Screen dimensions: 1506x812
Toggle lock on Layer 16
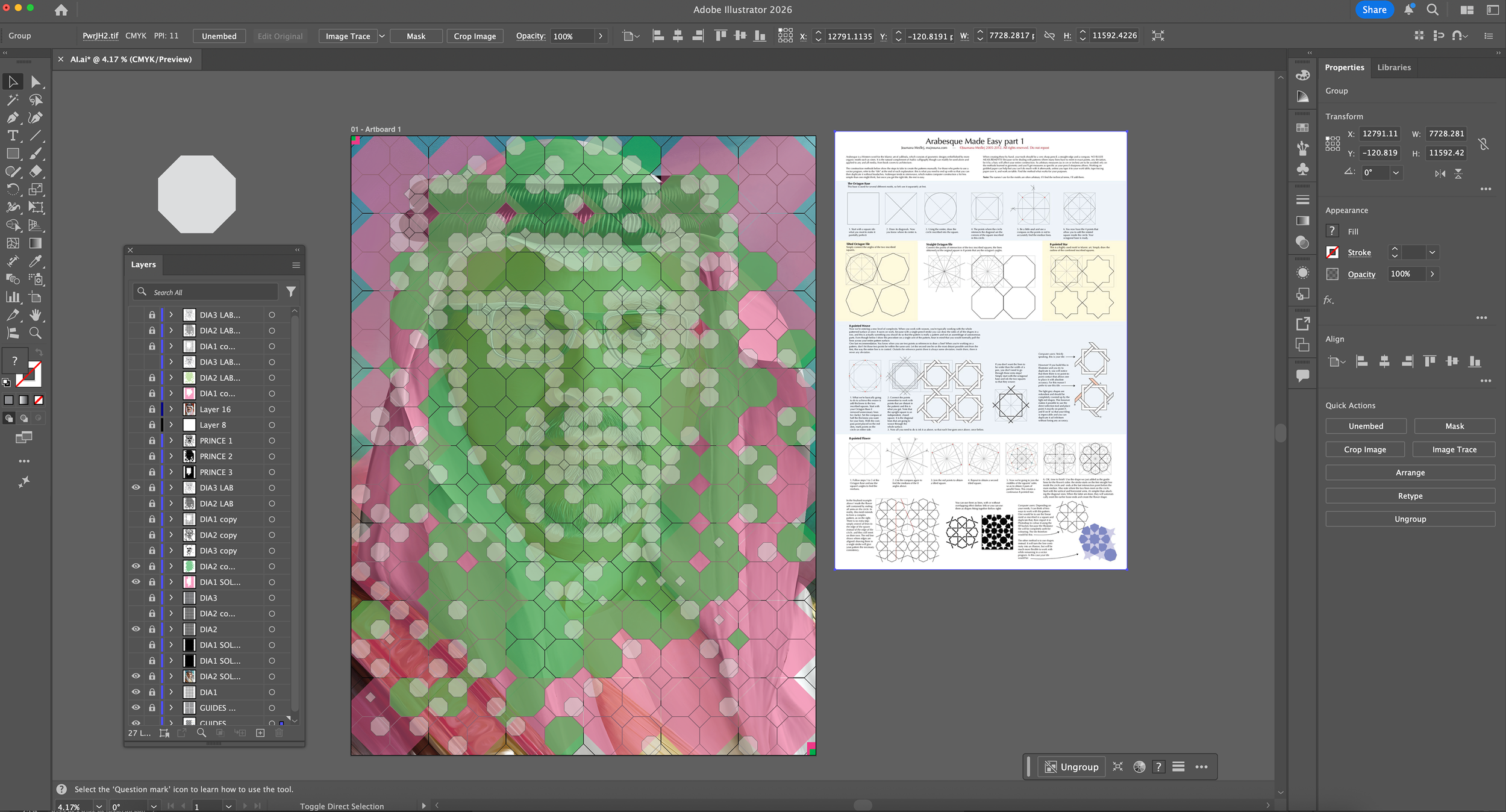152,410
